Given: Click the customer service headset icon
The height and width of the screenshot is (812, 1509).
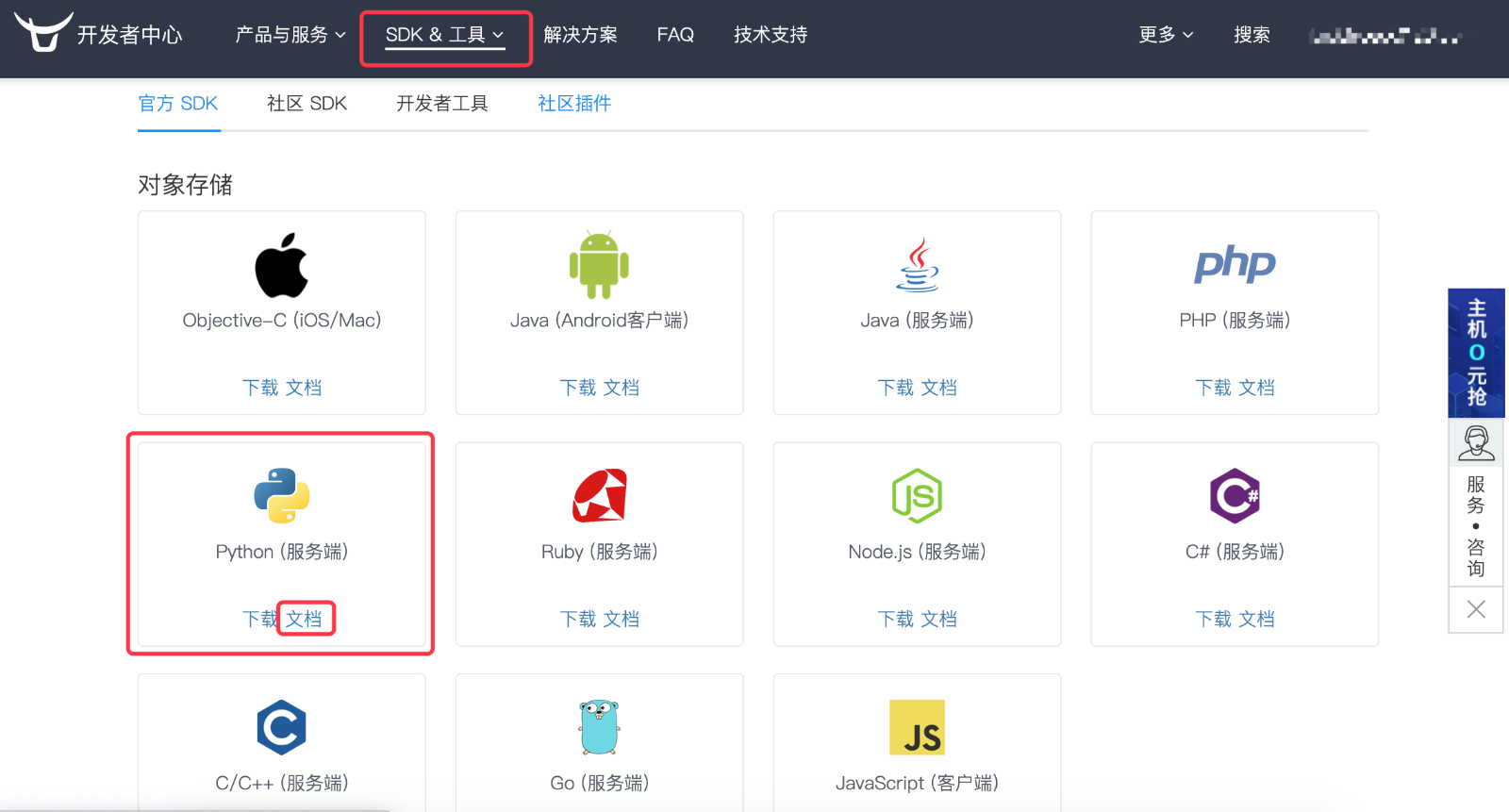Looking at the screenshot, I should tap(1476, 442).
